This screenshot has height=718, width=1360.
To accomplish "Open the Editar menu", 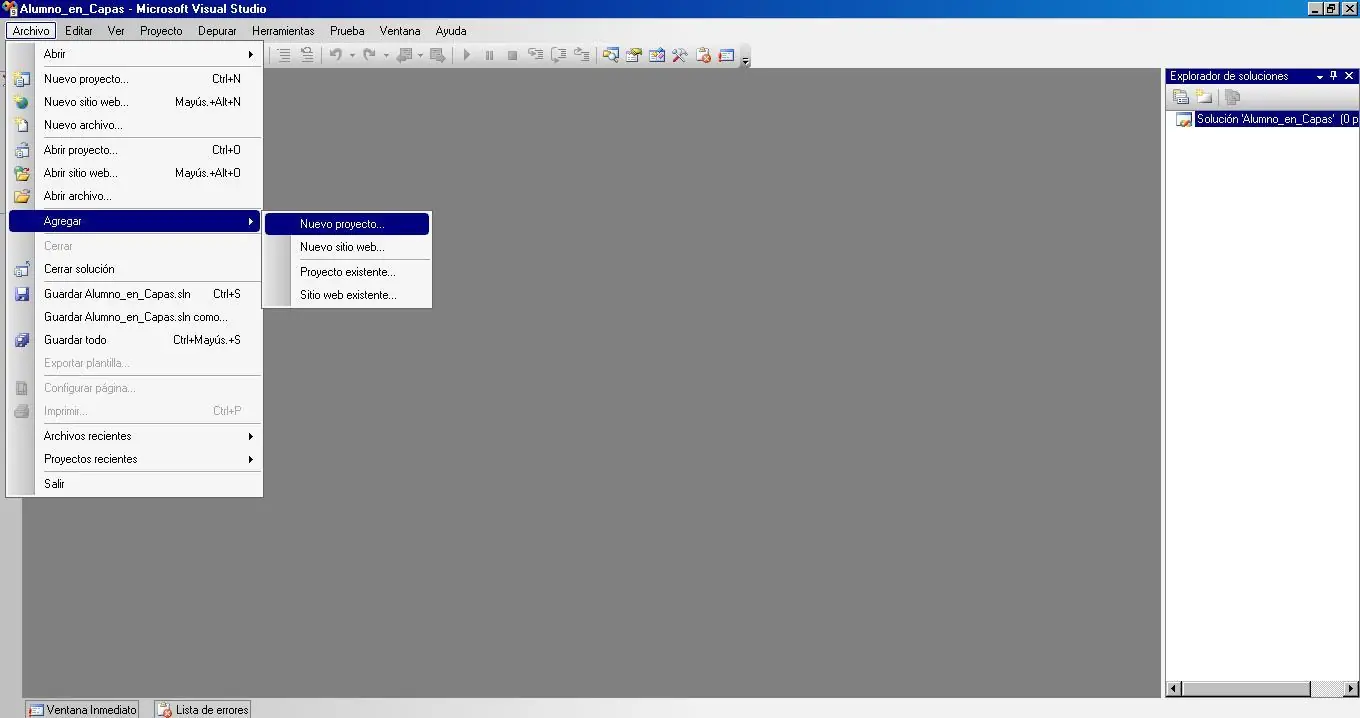I will coord(79,31).
